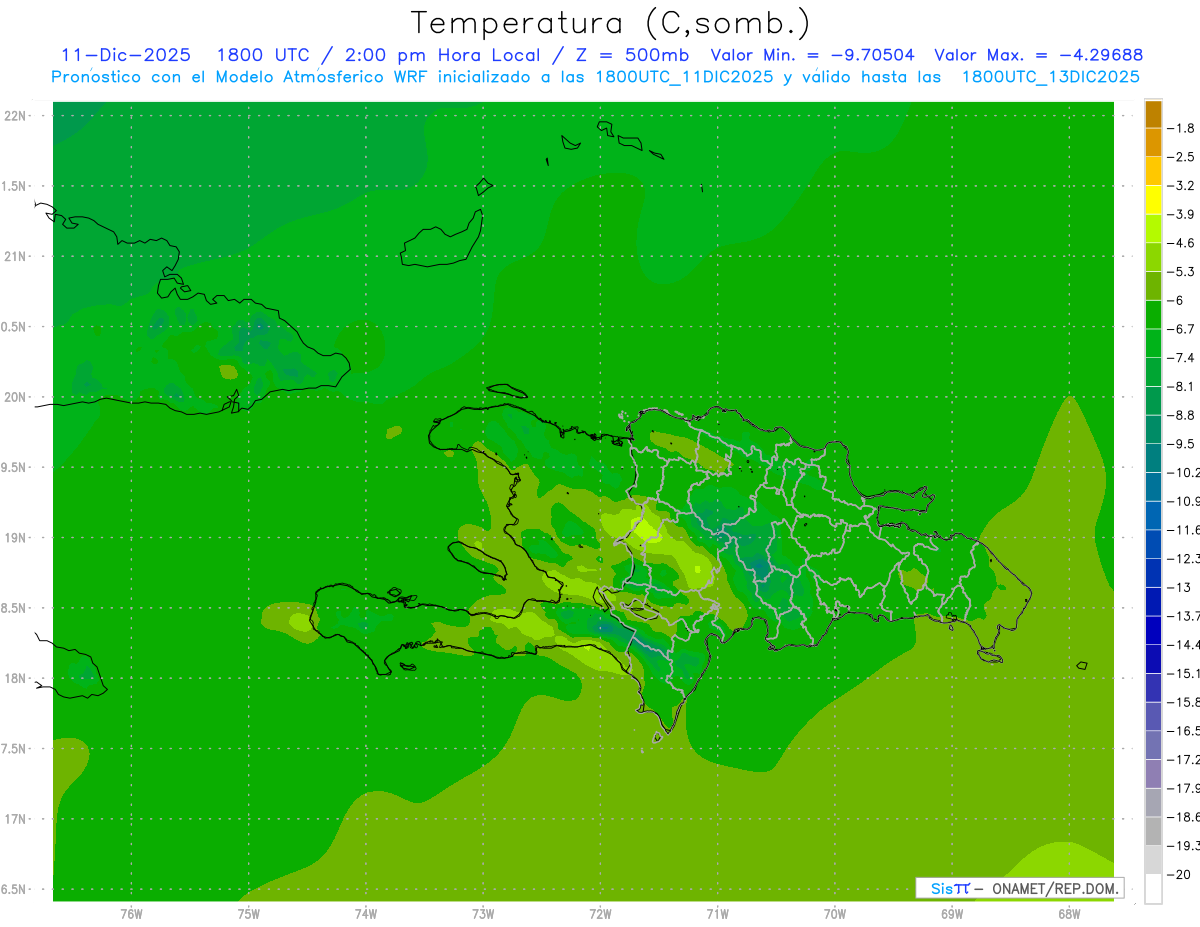
Task: Click the '-1.8' colorbar value
Action: click(1182, 128)
